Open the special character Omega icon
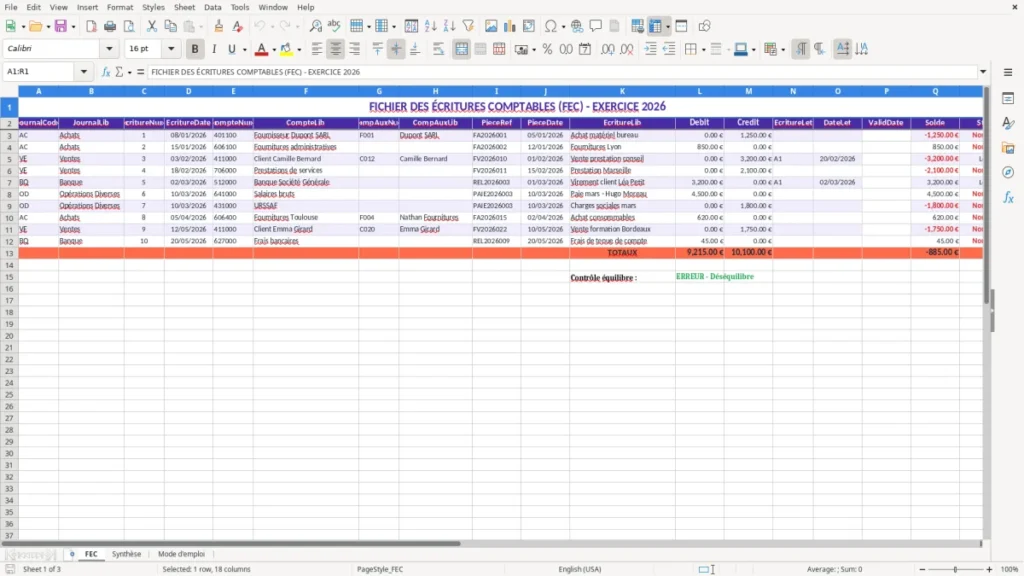Image resolution: width=1024 pixels, height=576 pixels. pos(551,26)
